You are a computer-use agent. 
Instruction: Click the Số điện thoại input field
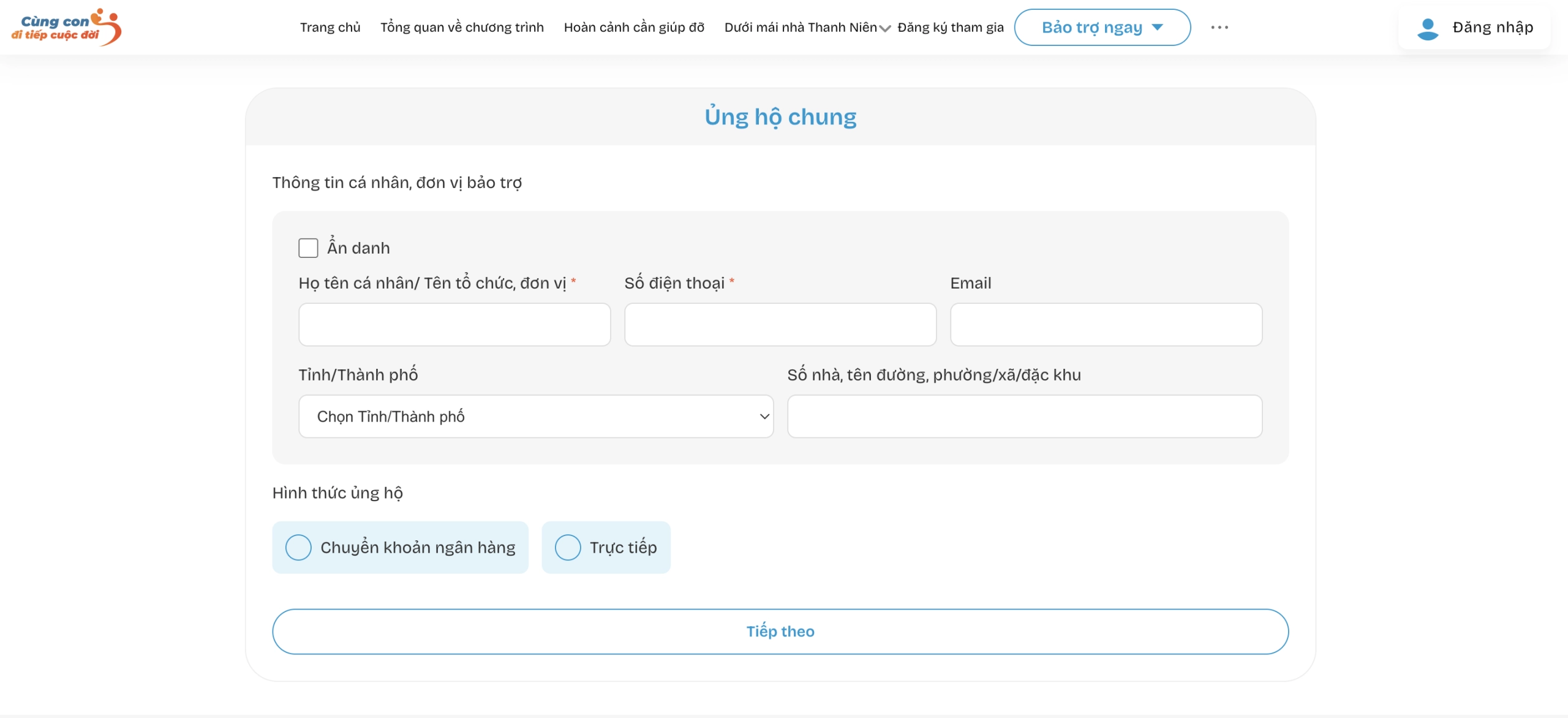780,325
